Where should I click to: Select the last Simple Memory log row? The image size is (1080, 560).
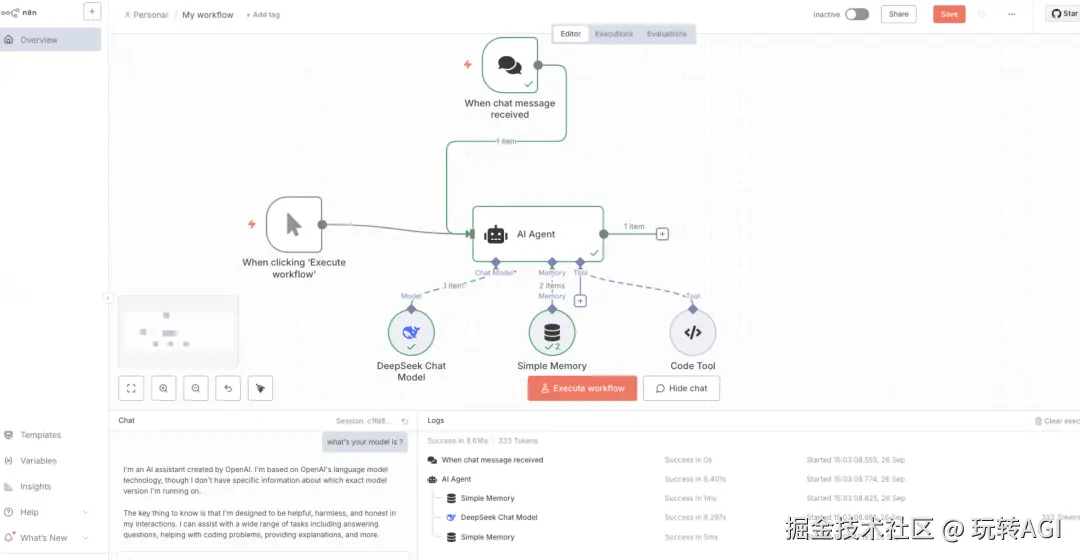[751, 537]
